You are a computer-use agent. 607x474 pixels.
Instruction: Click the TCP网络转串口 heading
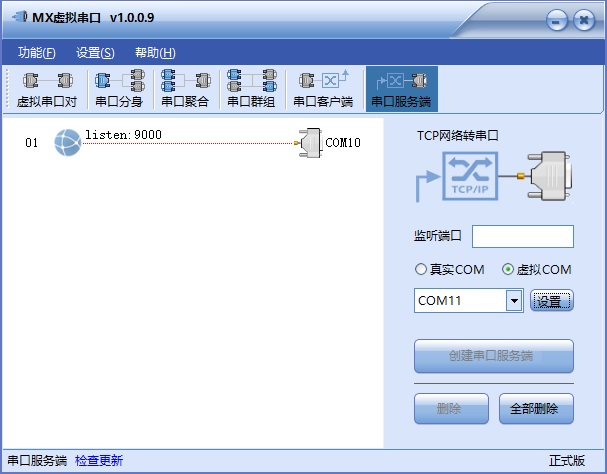458,136
